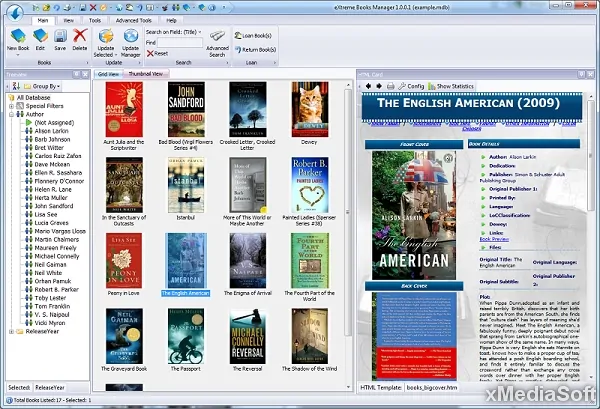
Task: Click the New Book icon
Action: [x=18, y=36]
